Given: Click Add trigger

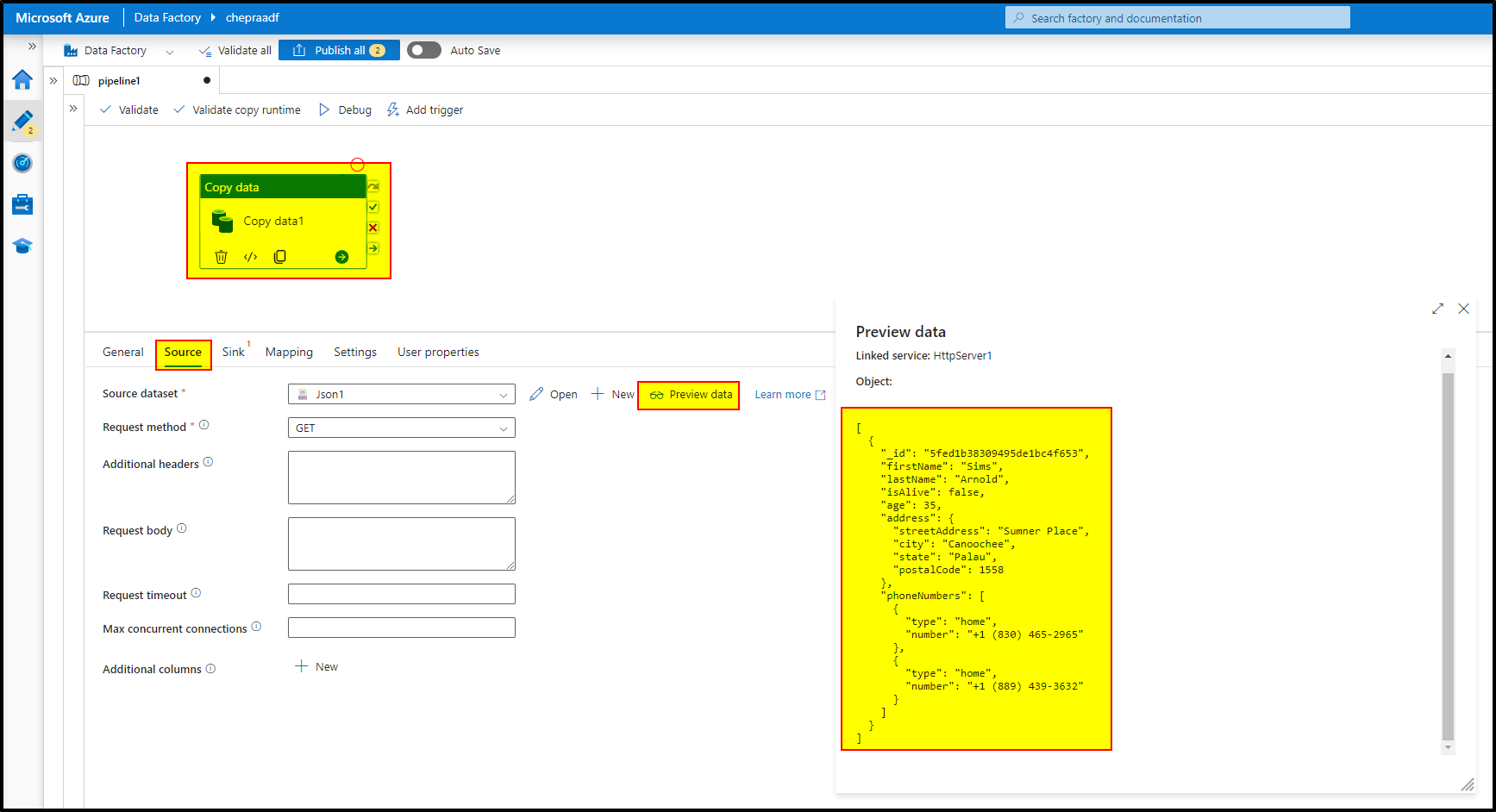Looking at the screenshot, I should (424, 109).
